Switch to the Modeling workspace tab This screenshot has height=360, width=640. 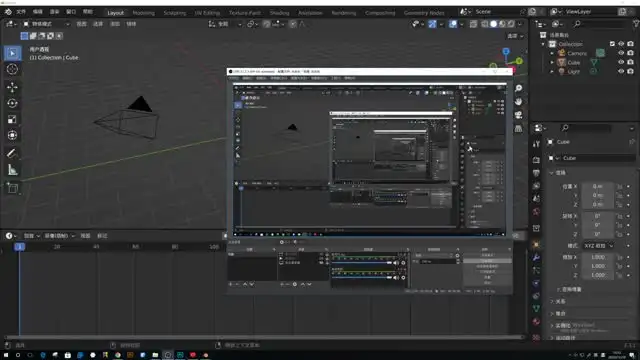(144, 13)
